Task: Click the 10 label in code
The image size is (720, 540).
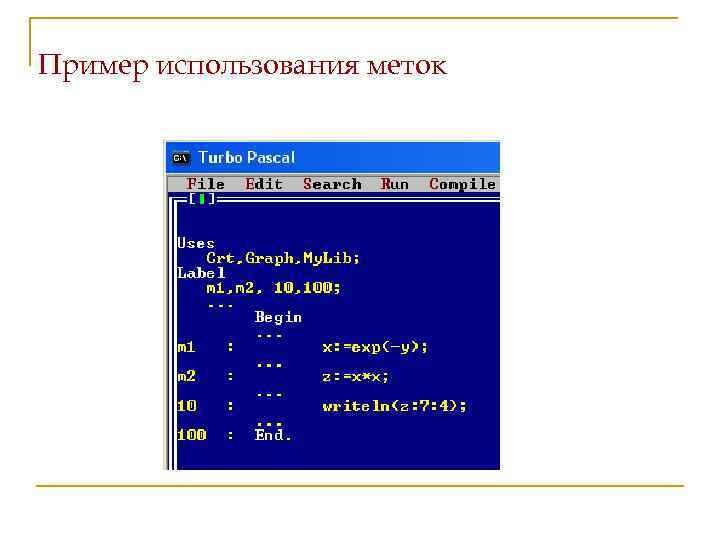Action: [x=187, y=406]
